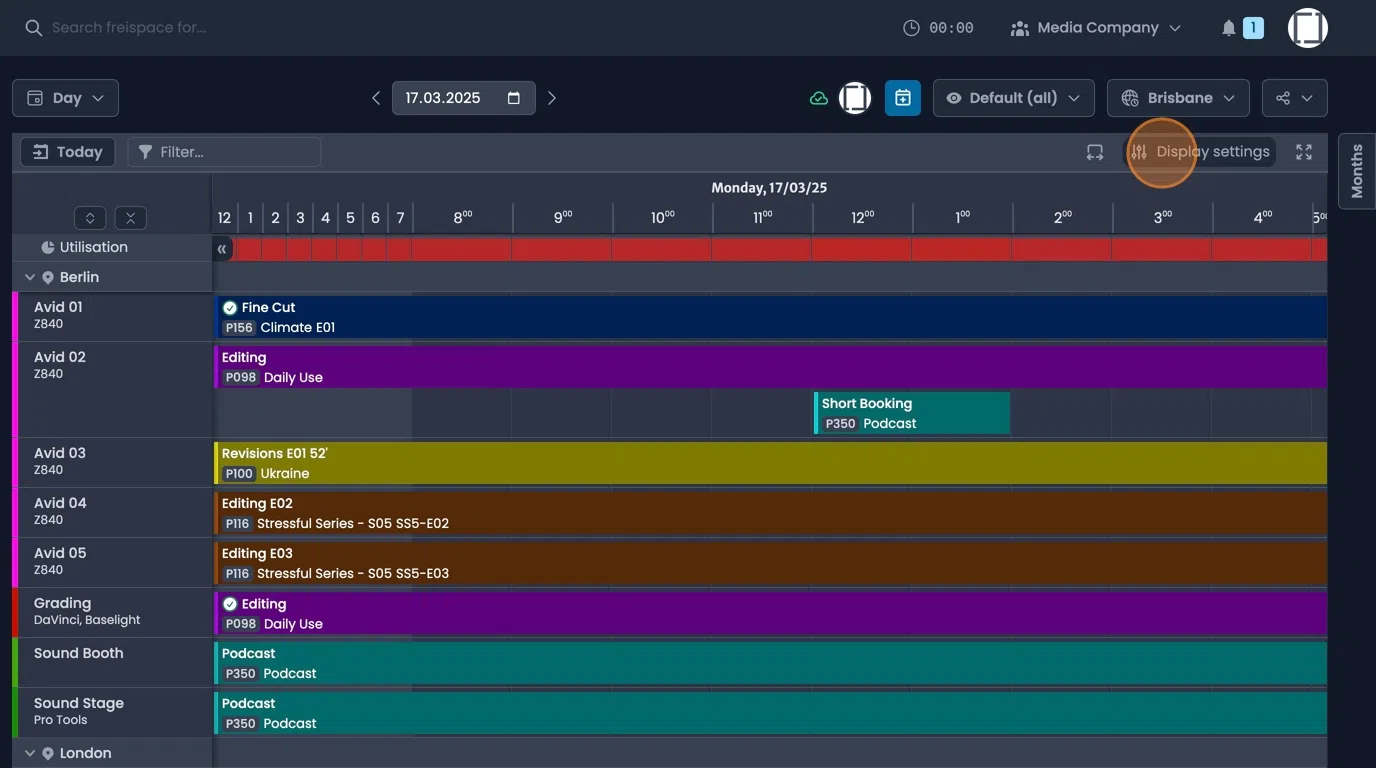The width and height of the screenshot is (1376, 768).
Task: Select the Short Booking Podcast block
Action: coord(910,412)
